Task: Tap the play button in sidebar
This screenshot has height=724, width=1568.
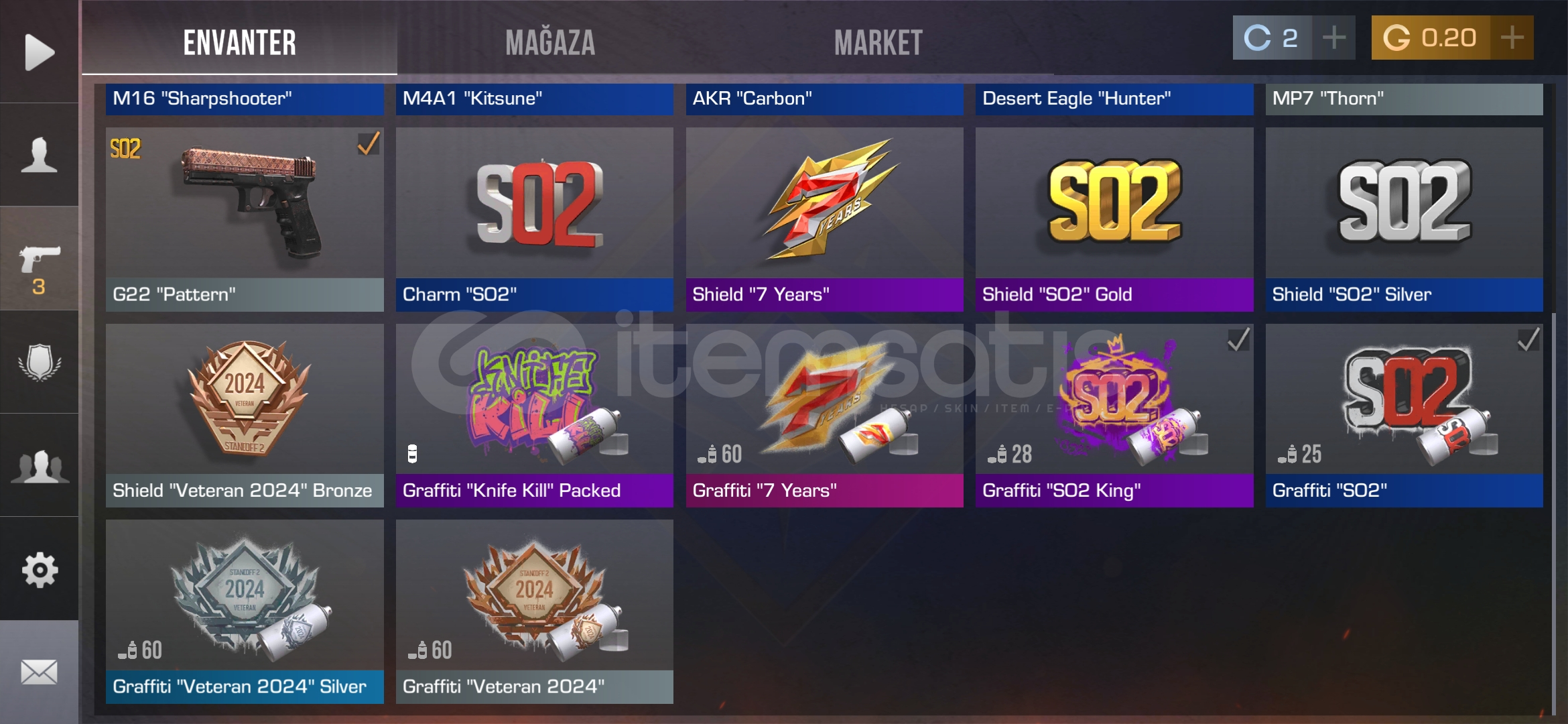Action: tap(39, 52)
